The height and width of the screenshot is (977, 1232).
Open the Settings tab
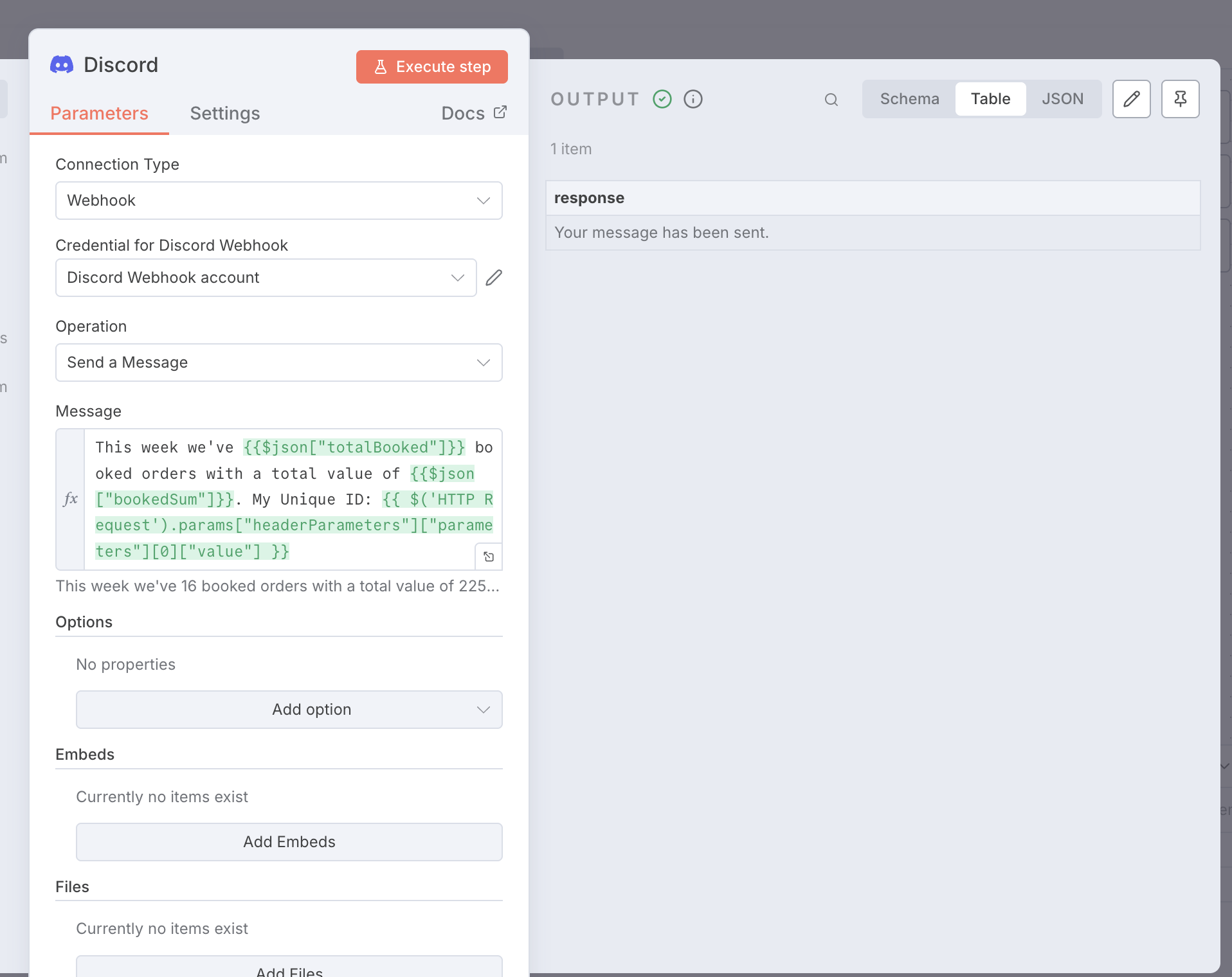click(225, 114)
